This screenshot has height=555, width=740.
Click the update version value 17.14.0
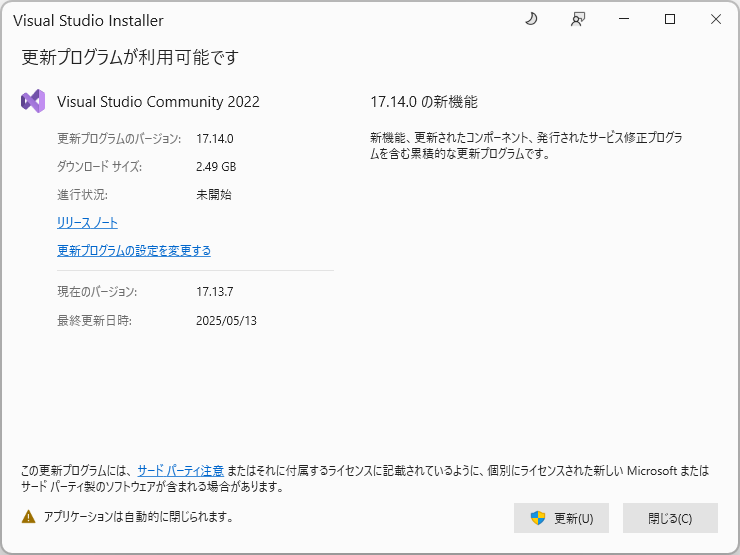(x=215, y=139)
